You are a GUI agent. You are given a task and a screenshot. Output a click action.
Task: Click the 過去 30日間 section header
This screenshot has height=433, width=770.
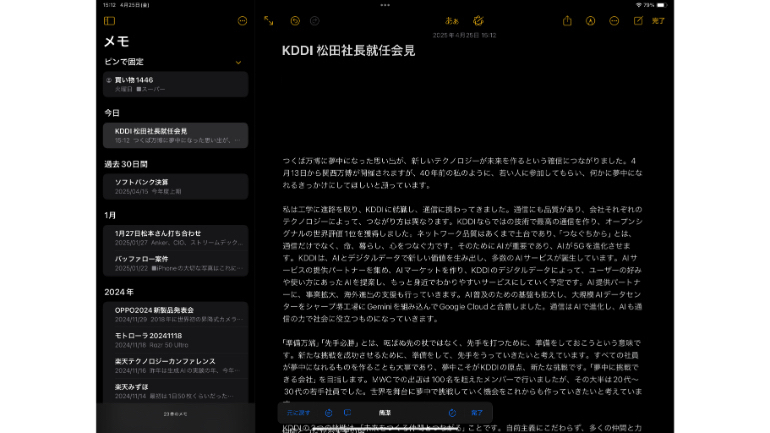point(126,164)
